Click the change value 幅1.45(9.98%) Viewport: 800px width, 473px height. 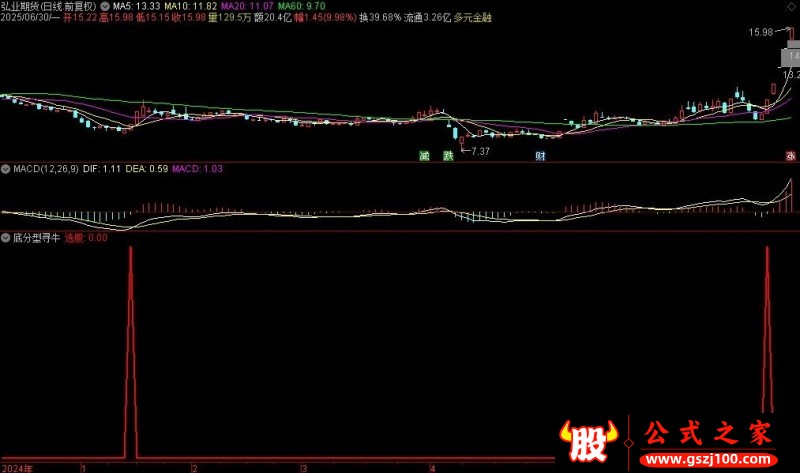click(325, 18)
